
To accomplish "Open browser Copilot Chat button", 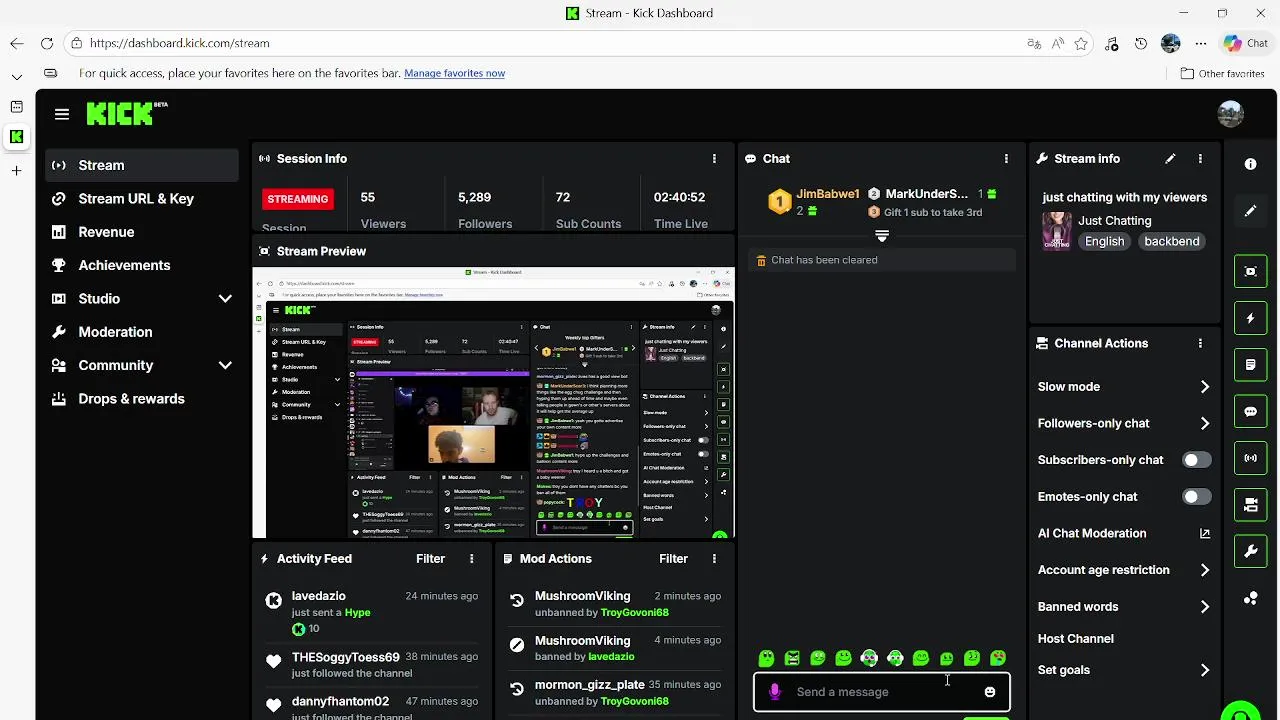I will (x=1246, y=43).
